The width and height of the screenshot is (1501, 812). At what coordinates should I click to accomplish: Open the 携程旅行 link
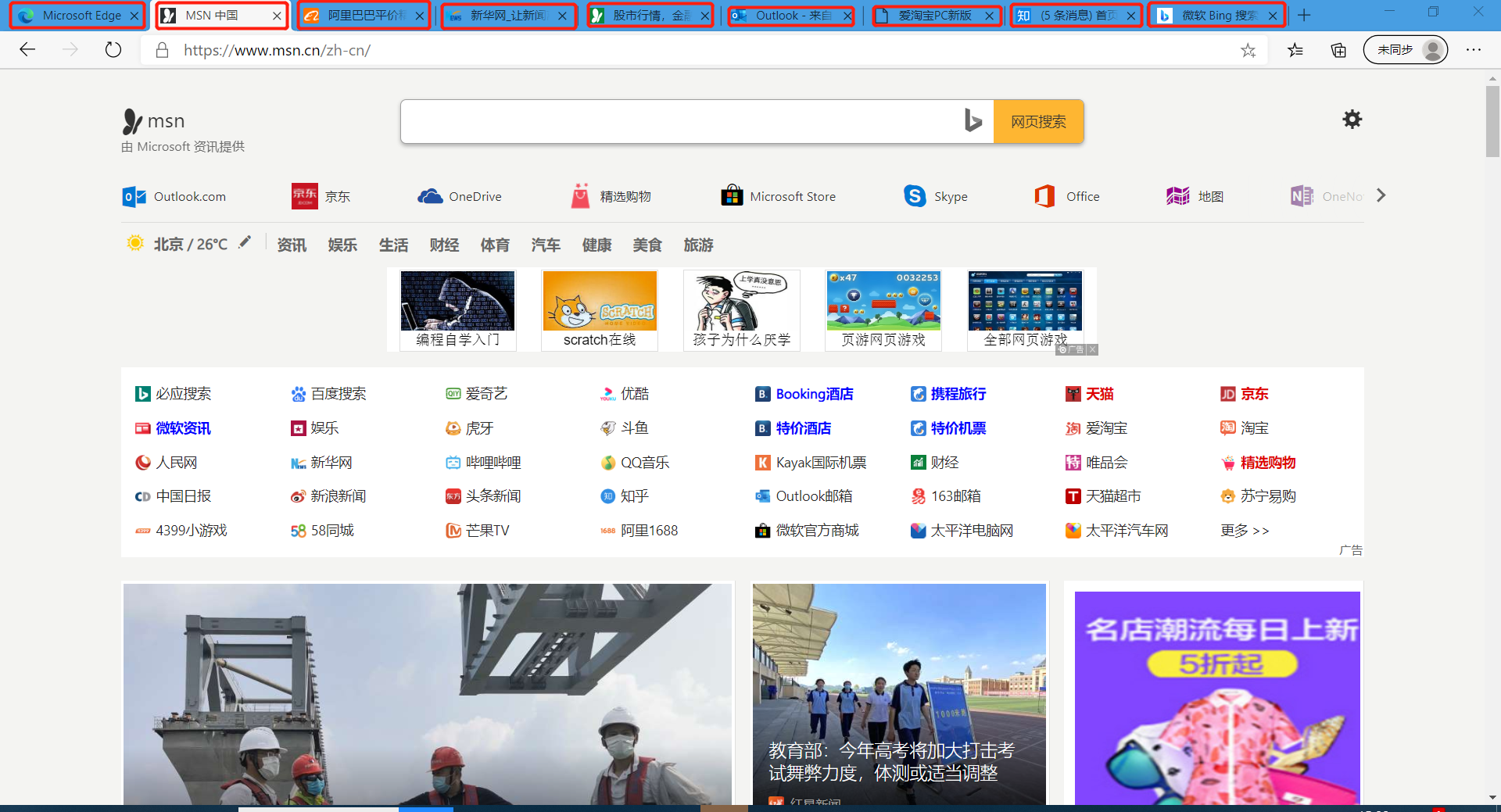tap(948, 394)
